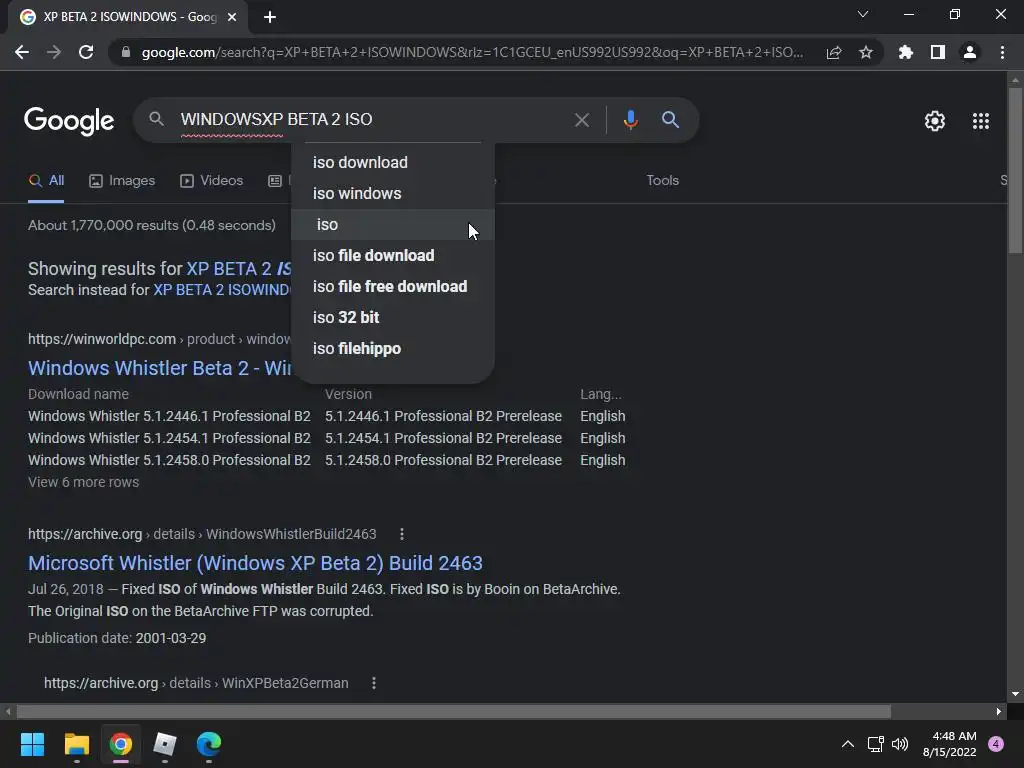Viewport: 1024px width, 768px height.
Task: Go back to the previous page
Action: (22, 52)
